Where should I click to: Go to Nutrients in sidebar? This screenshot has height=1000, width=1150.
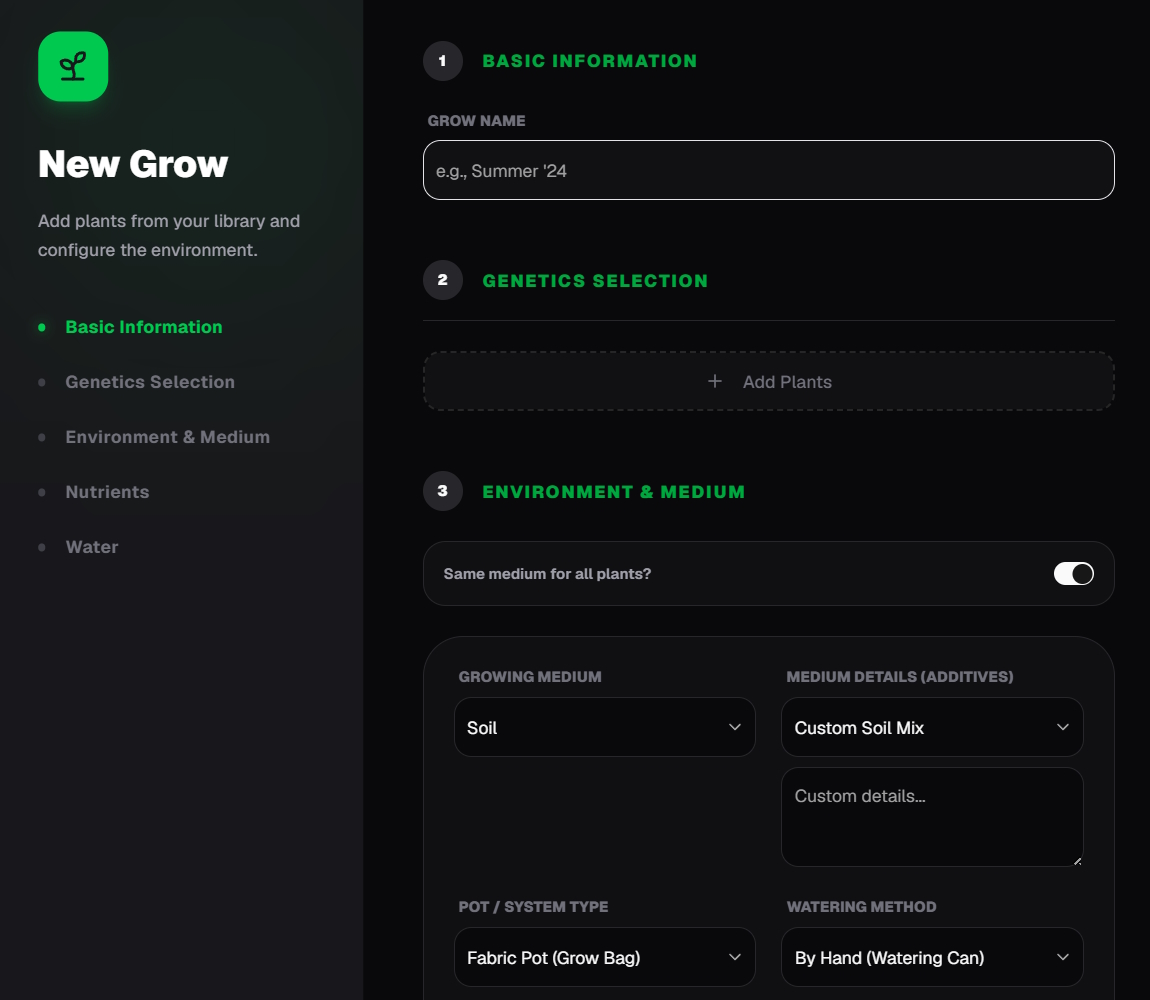pyautogui.click(x=107, y=492)
